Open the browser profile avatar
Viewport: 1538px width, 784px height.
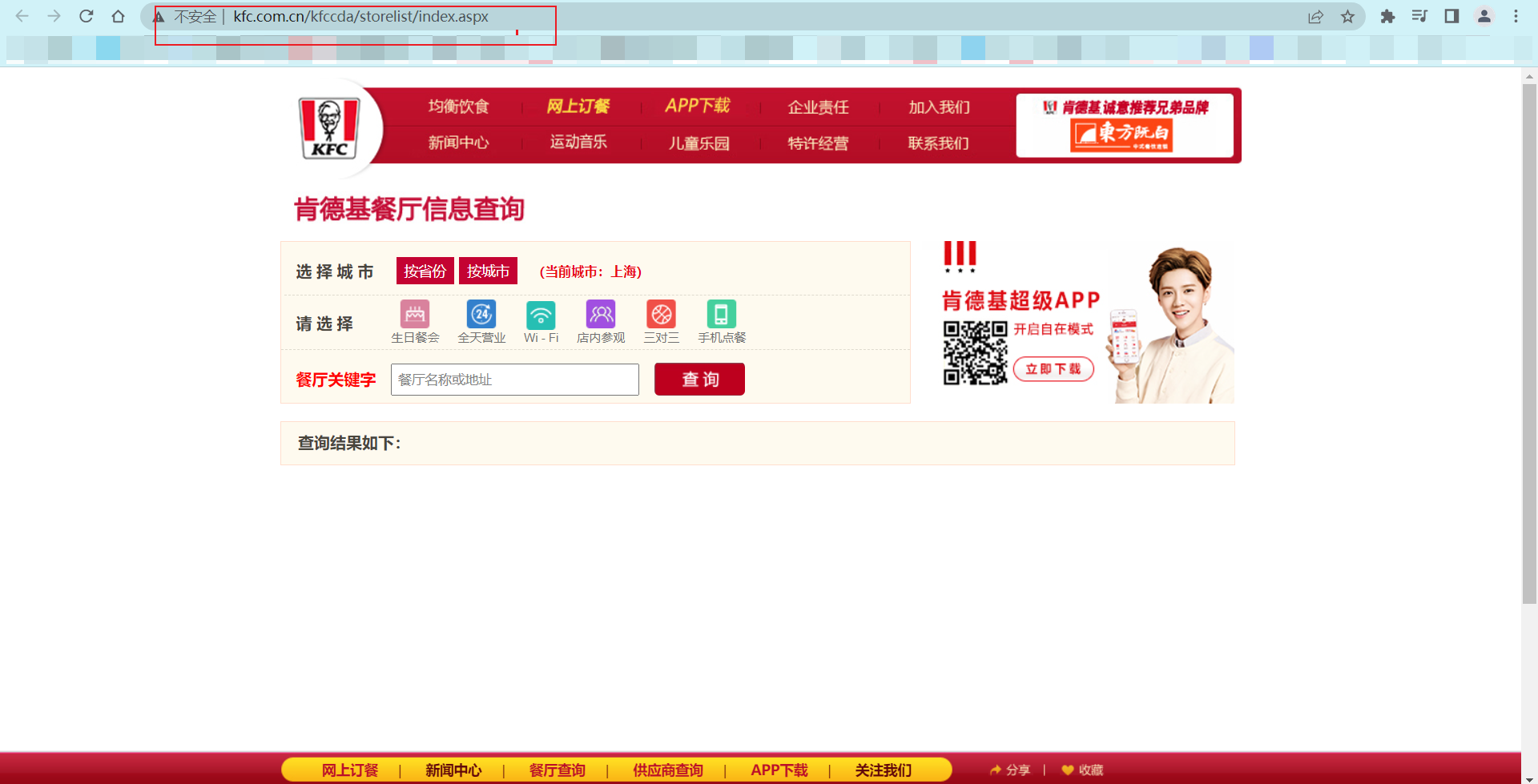(1484, 16)
